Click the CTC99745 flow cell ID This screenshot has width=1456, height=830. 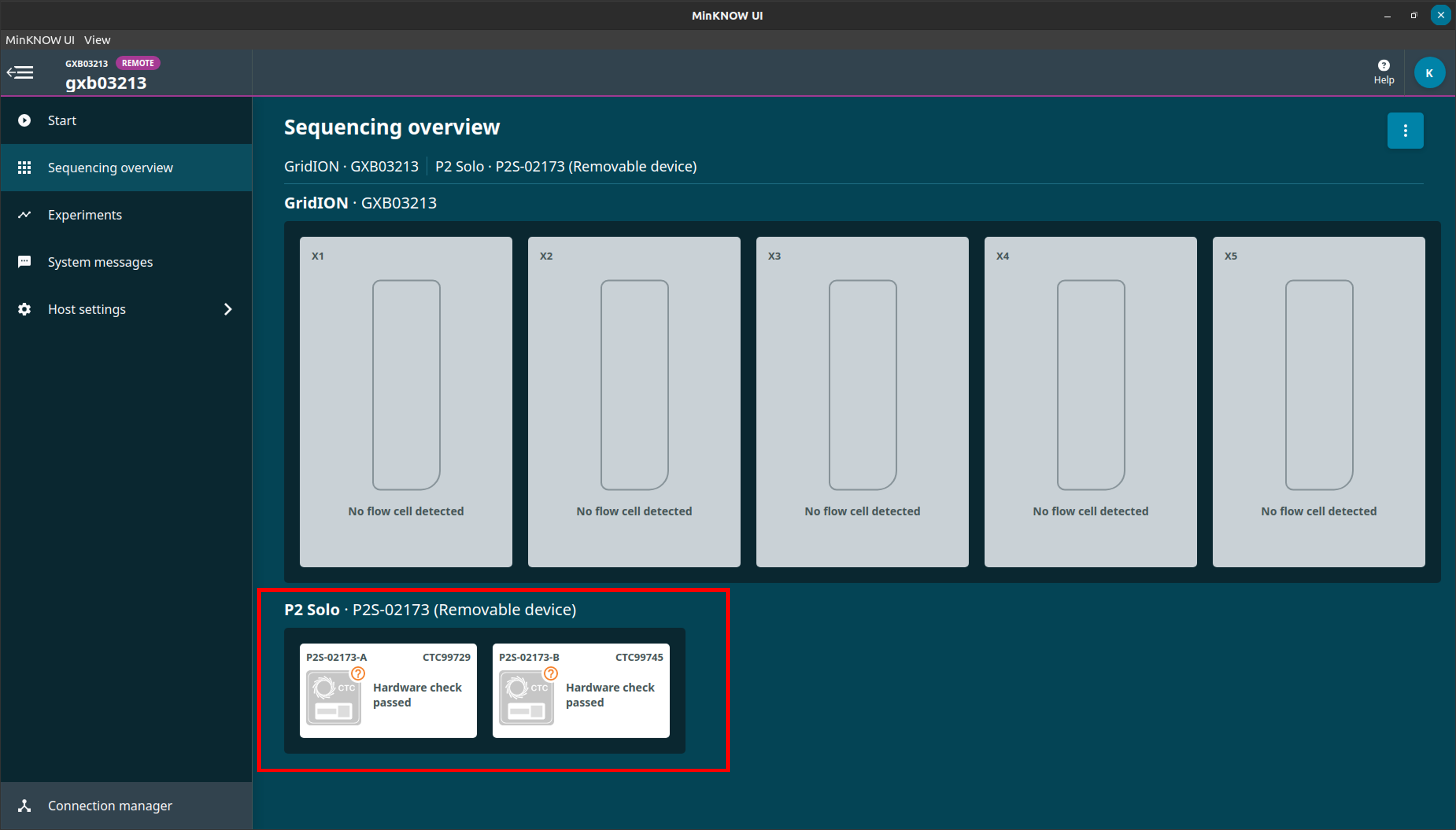click(x=639, y=657)
